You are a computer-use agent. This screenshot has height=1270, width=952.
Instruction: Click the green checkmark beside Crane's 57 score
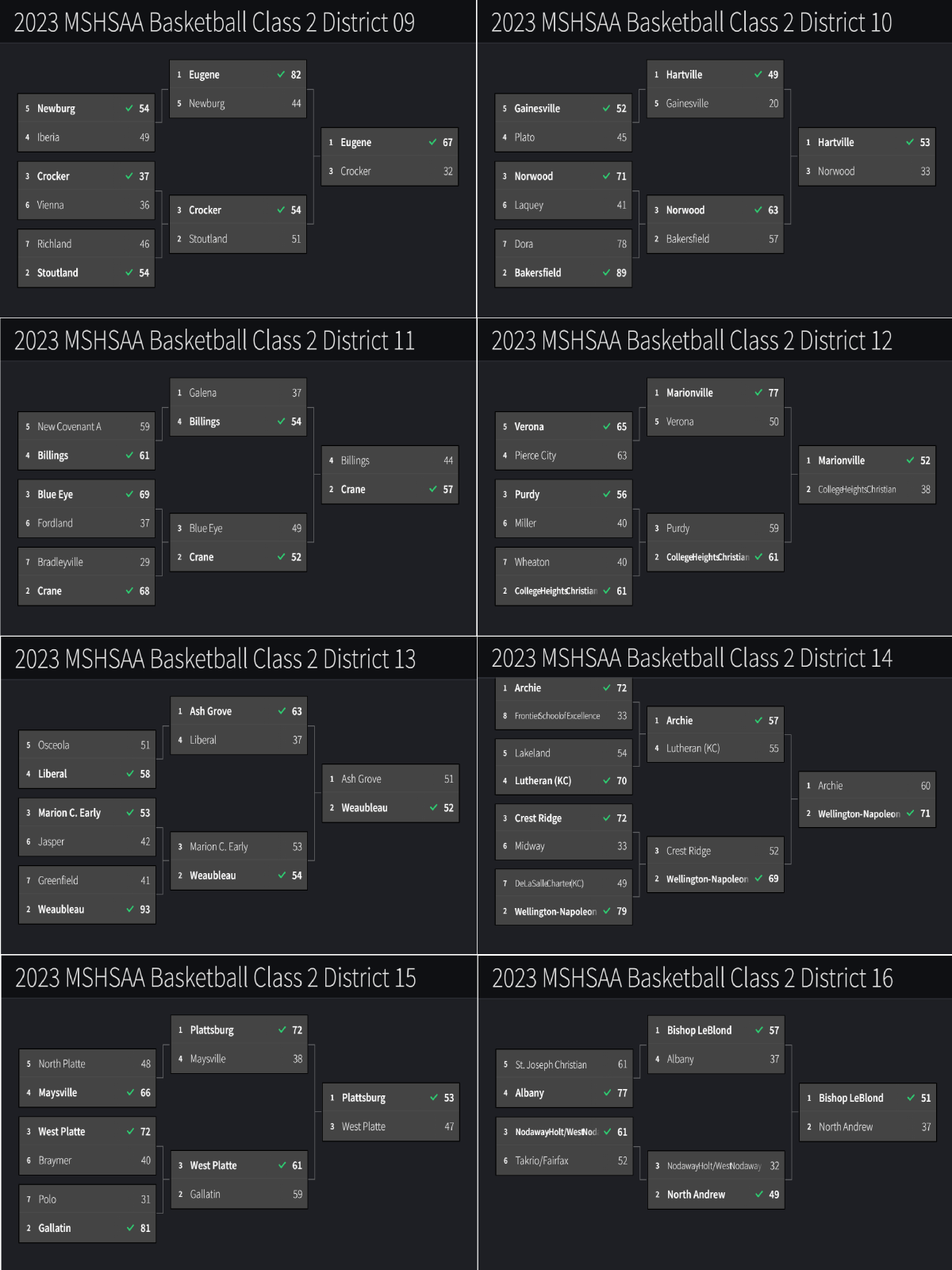[433, 490]
